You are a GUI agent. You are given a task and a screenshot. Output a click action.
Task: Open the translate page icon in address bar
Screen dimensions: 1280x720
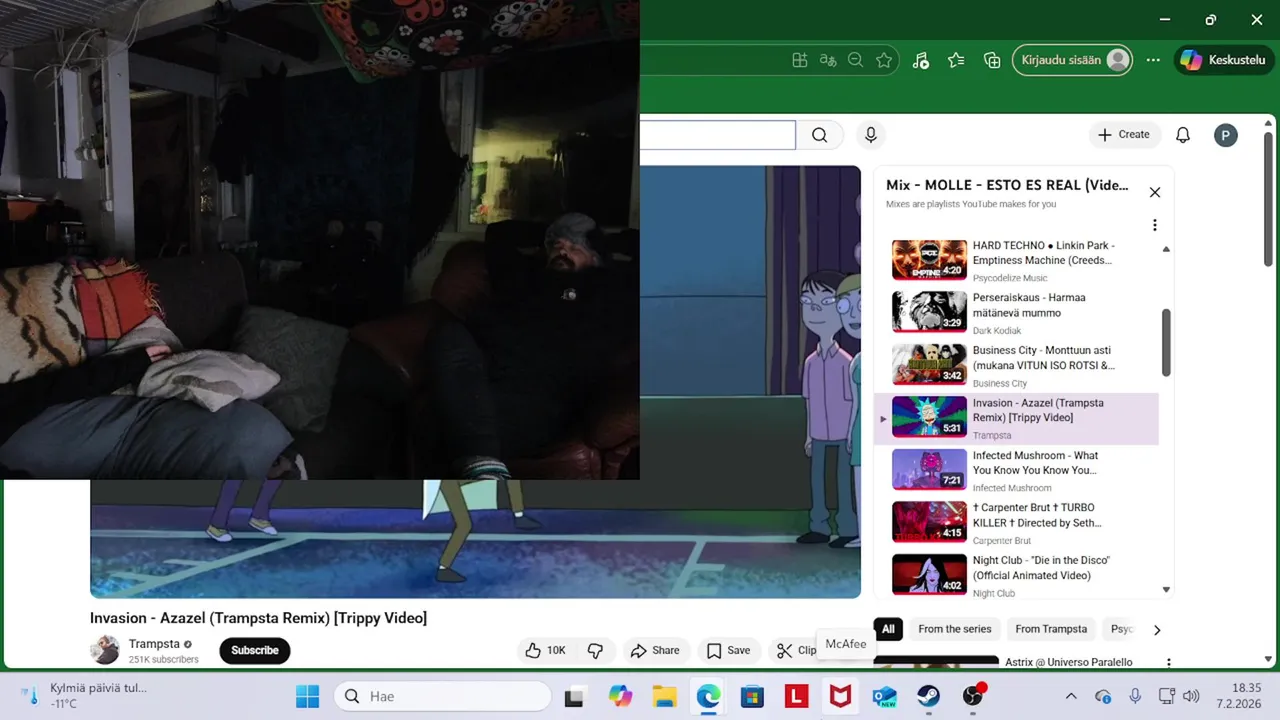point(827,60)
